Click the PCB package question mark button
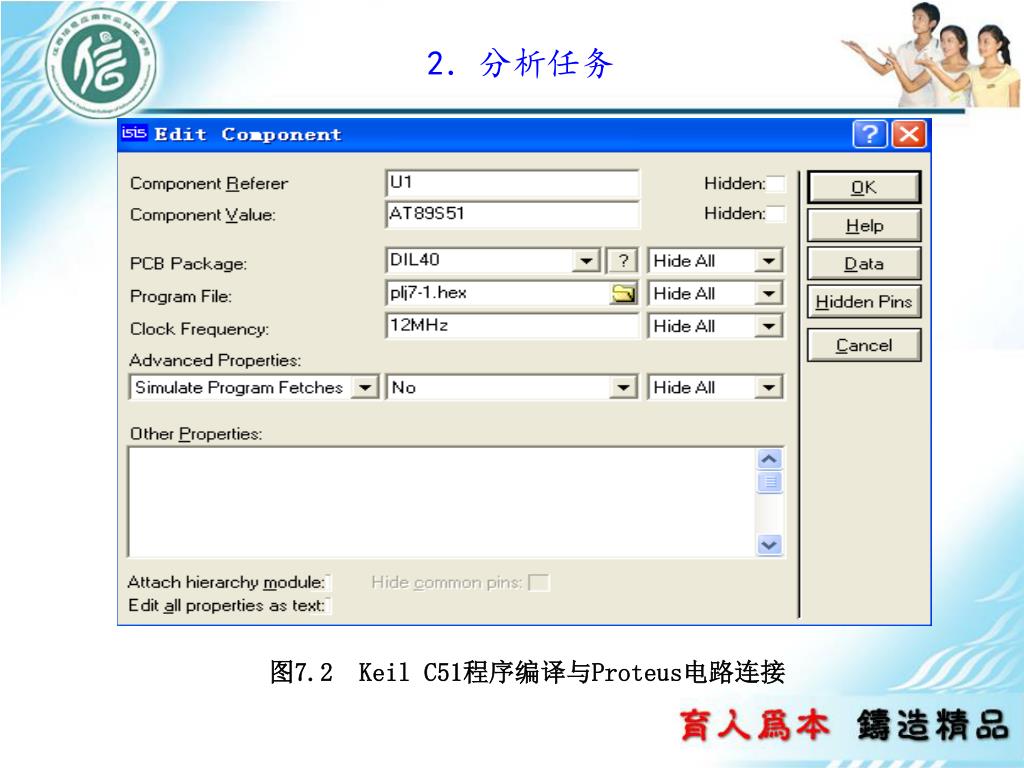Screen dimensions: 1024x768 coord(623,261)
